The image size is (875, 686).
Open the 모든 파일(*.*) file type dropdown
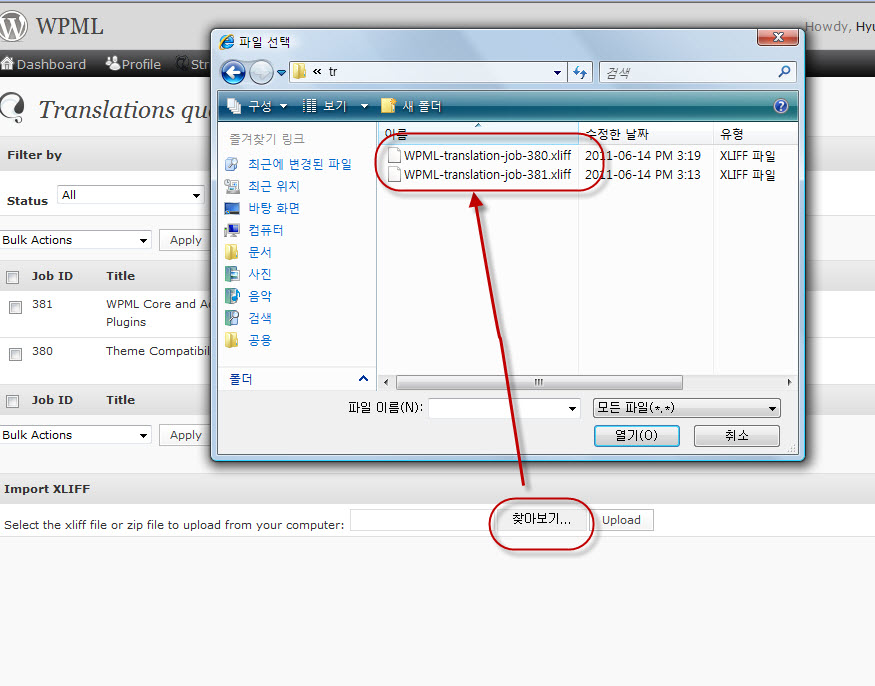[686, 408]
